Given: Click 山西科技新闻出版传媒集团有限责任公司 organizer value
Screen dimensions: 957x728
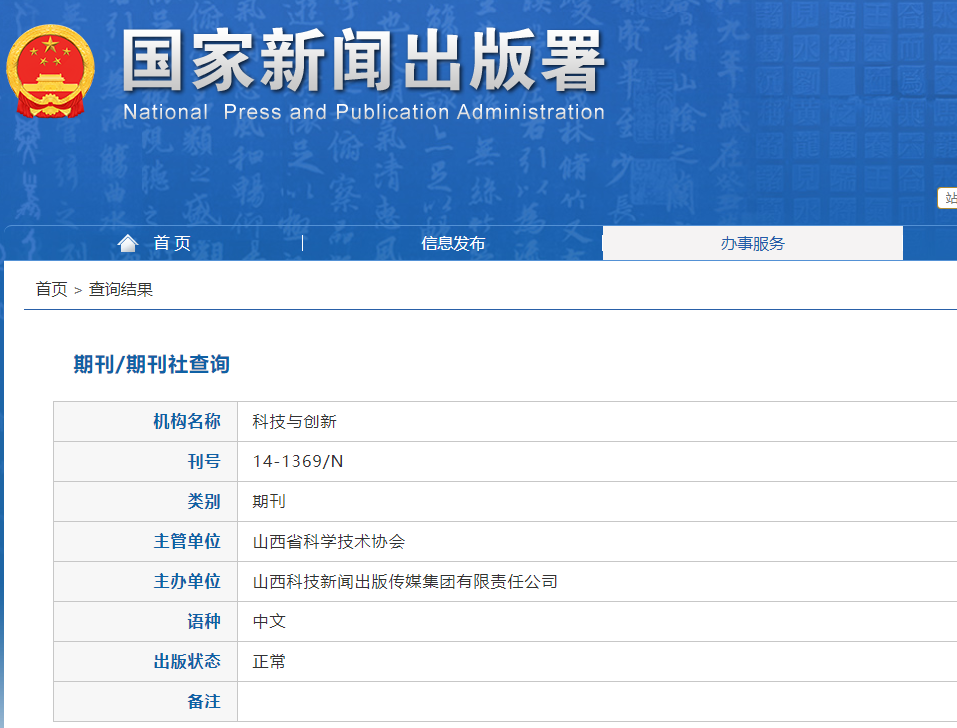Looking at the screenshot, I should [403, 581].
